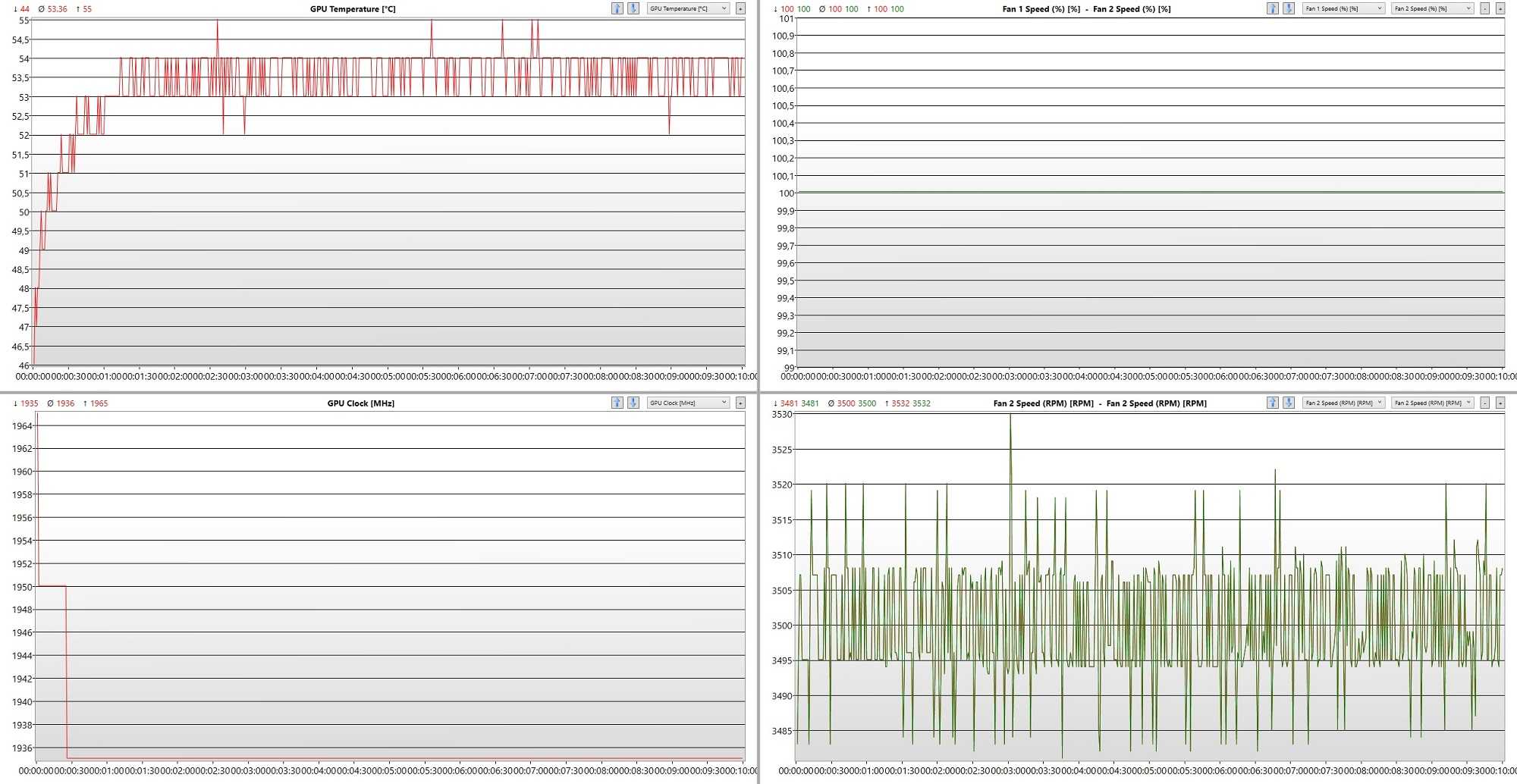This screenshot has width=1517, height=784.
Task: Open the GPU Clock [MHz] sensor dropdown
Action: pyautogui.click(x=688, y=403)
